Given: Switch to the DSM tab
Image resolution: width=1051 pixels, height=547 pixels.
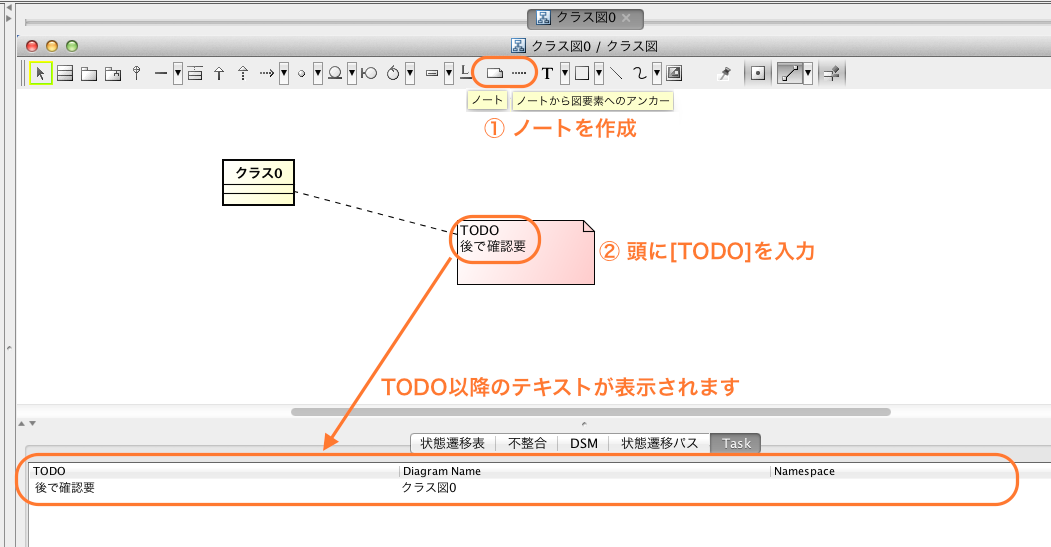Looking at the screenshot, I should (584, 443).
